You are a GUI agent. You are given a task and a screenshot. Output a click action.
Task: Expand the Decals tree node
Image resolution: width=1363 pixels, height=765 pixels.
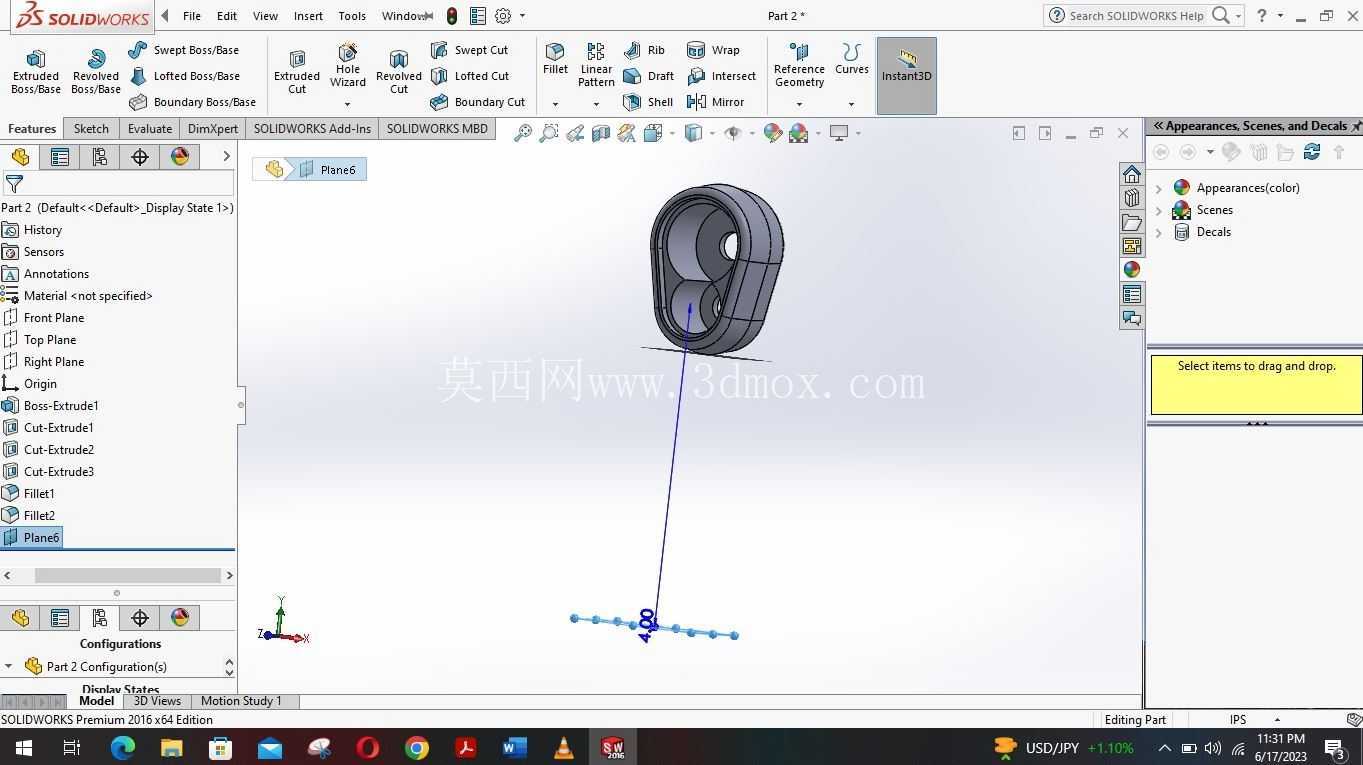1159,232
